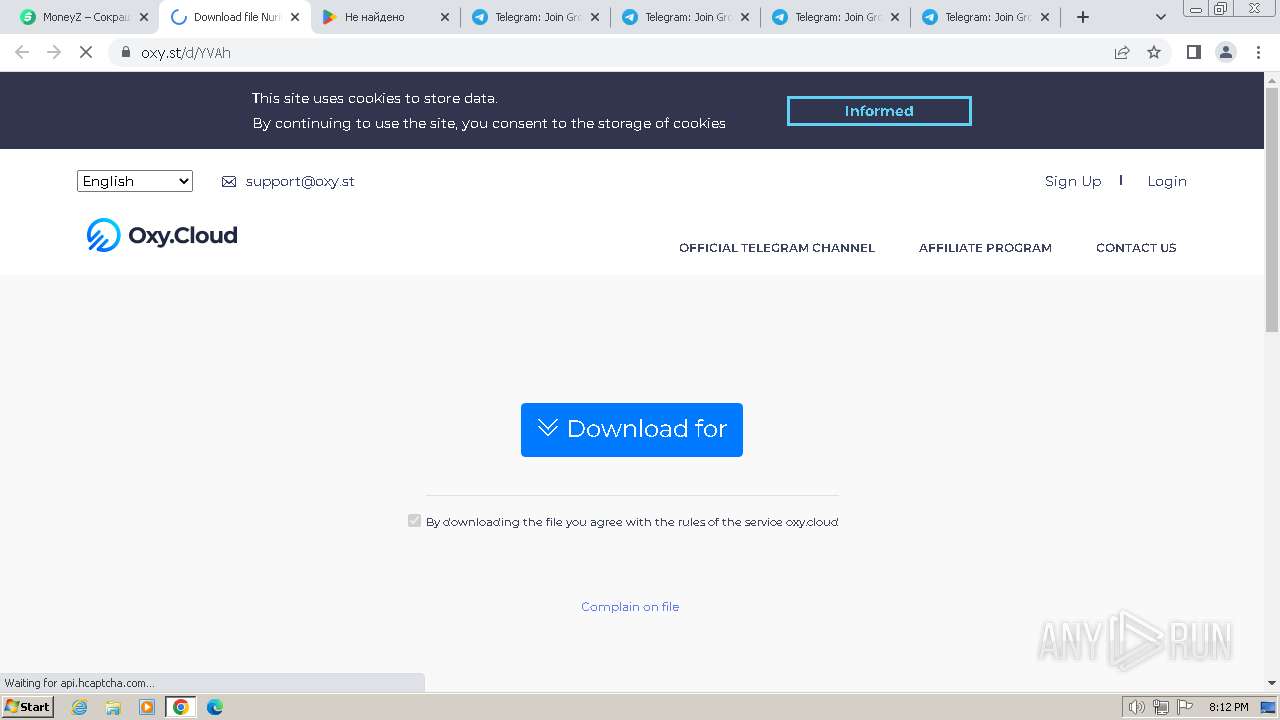Click the page vertical scrollbar thumb

pyautogui.click(x=1272, y=210)
